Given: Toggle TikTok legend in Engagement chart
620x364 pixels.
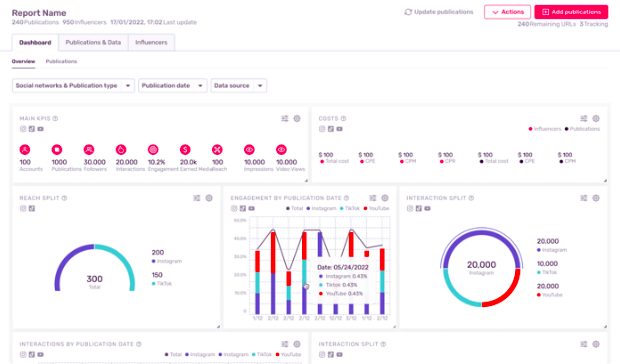Looking at the screenshot, I should [x=349, y=208].
